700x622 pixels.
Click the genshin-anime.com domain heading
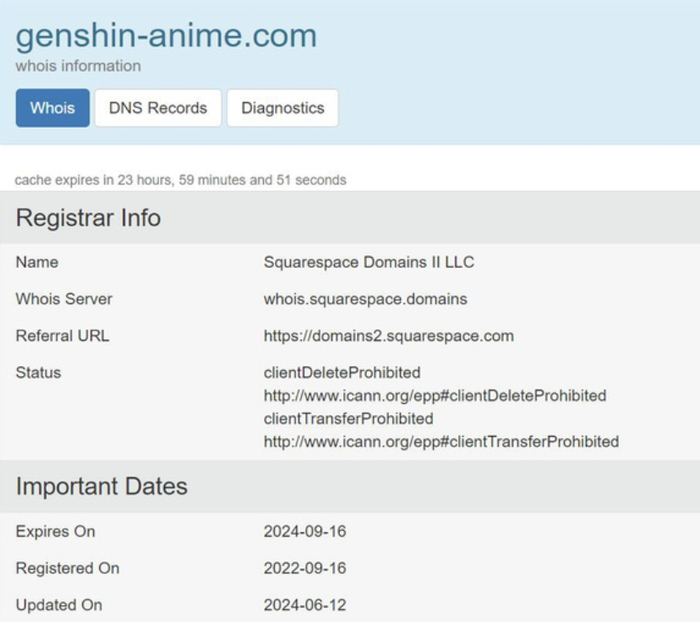coord(166,36)
